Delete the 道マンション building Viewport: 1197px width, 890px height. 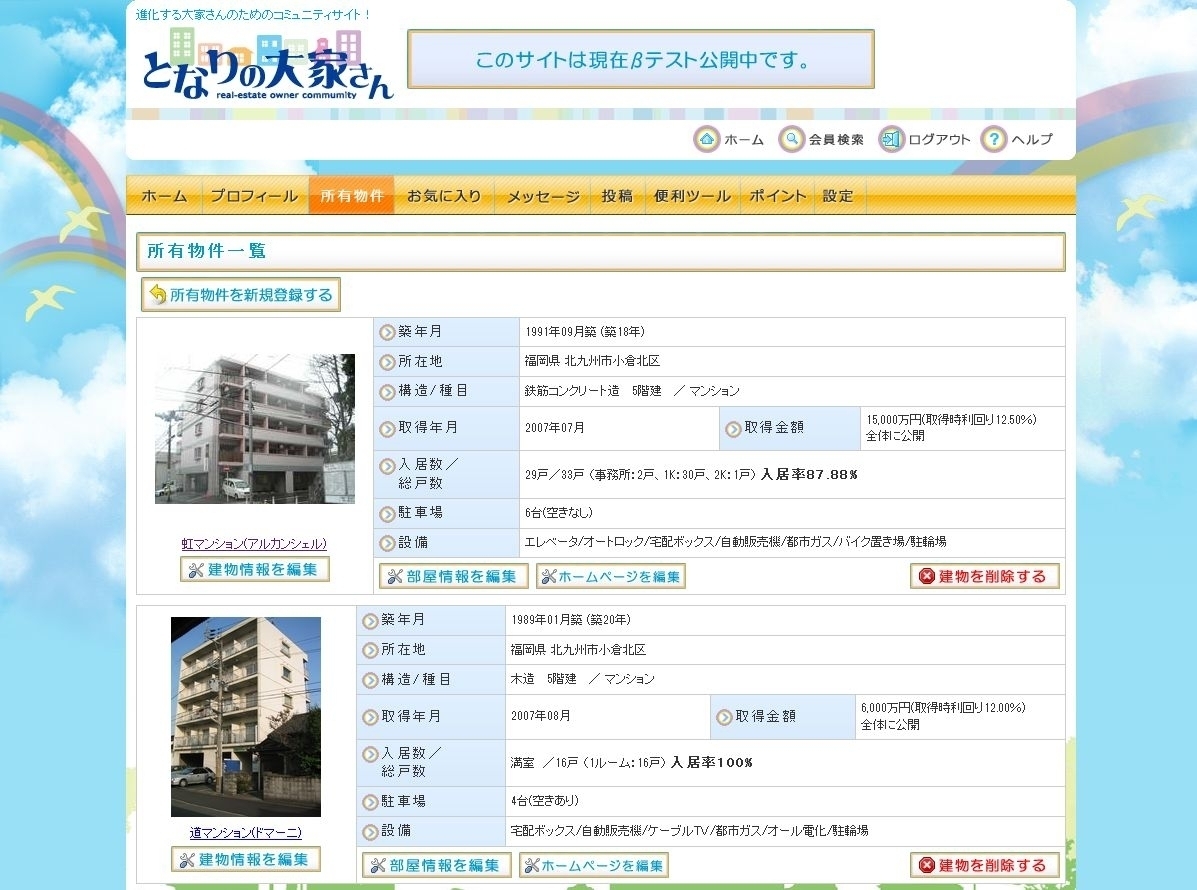pos(985,866)
